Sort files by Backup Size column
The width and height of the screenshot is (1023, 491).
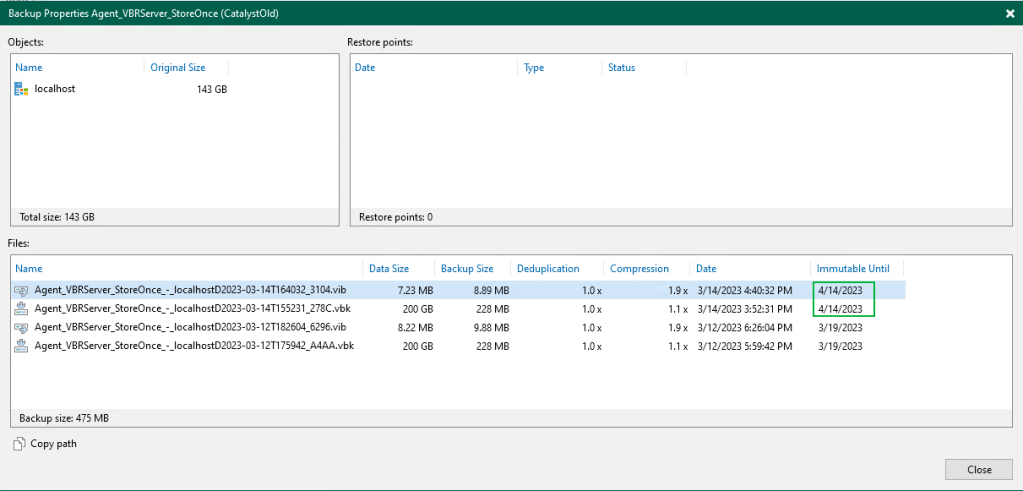point(467,268)
